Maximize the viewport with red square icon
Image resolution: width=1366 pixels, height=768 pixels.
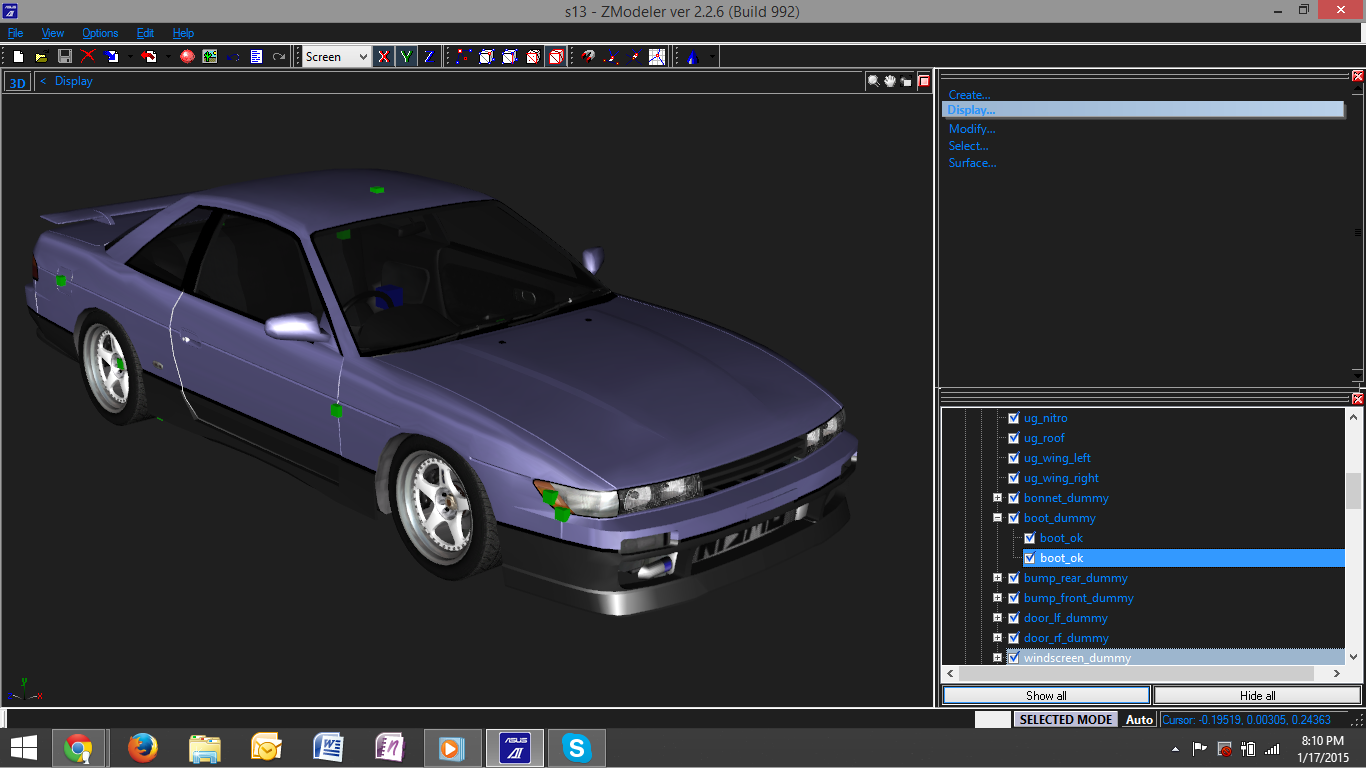pos(924,82)
